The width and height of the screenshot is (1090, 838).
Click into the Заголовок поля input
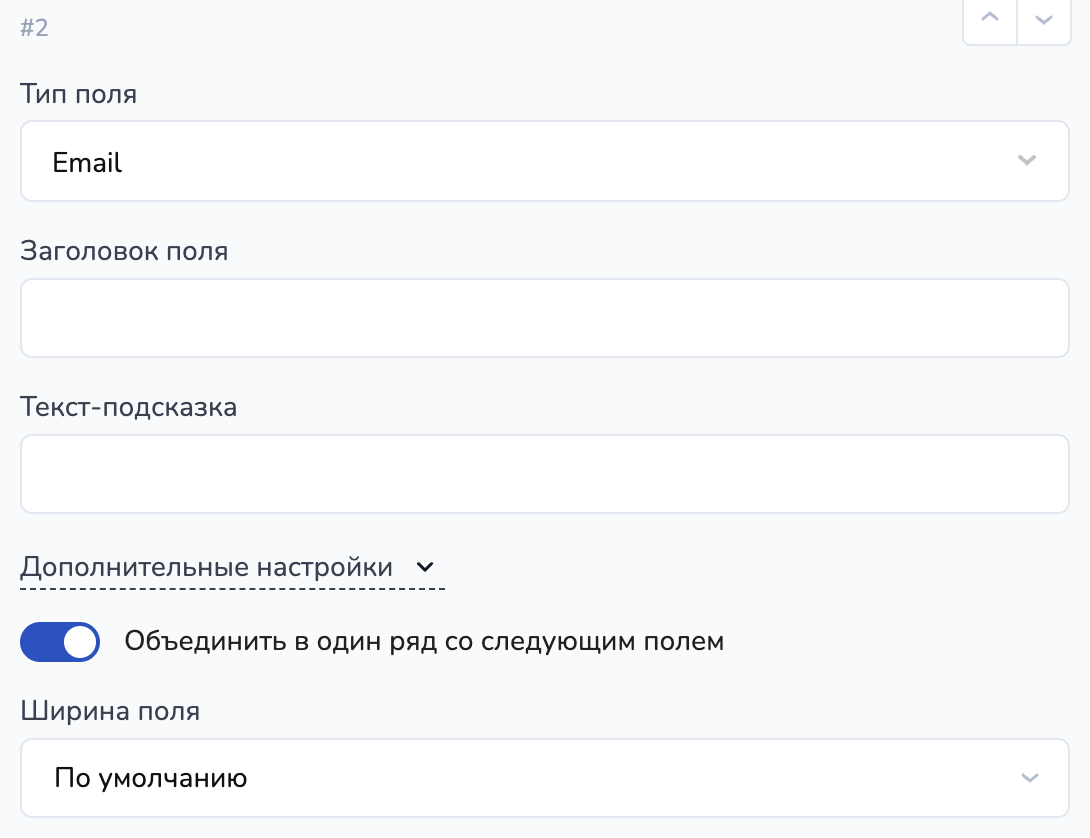[x=545, y=318]
